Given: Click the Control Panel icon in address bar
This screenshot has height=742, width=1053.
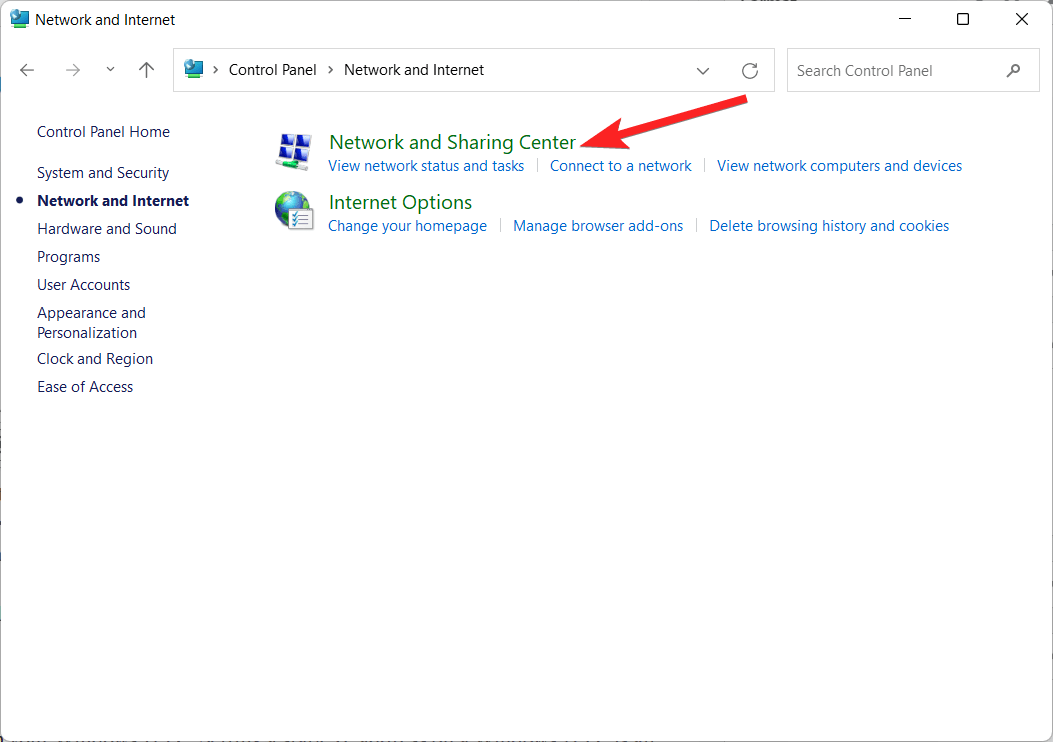Looking at the screenshot, I should tap(194, 69).
